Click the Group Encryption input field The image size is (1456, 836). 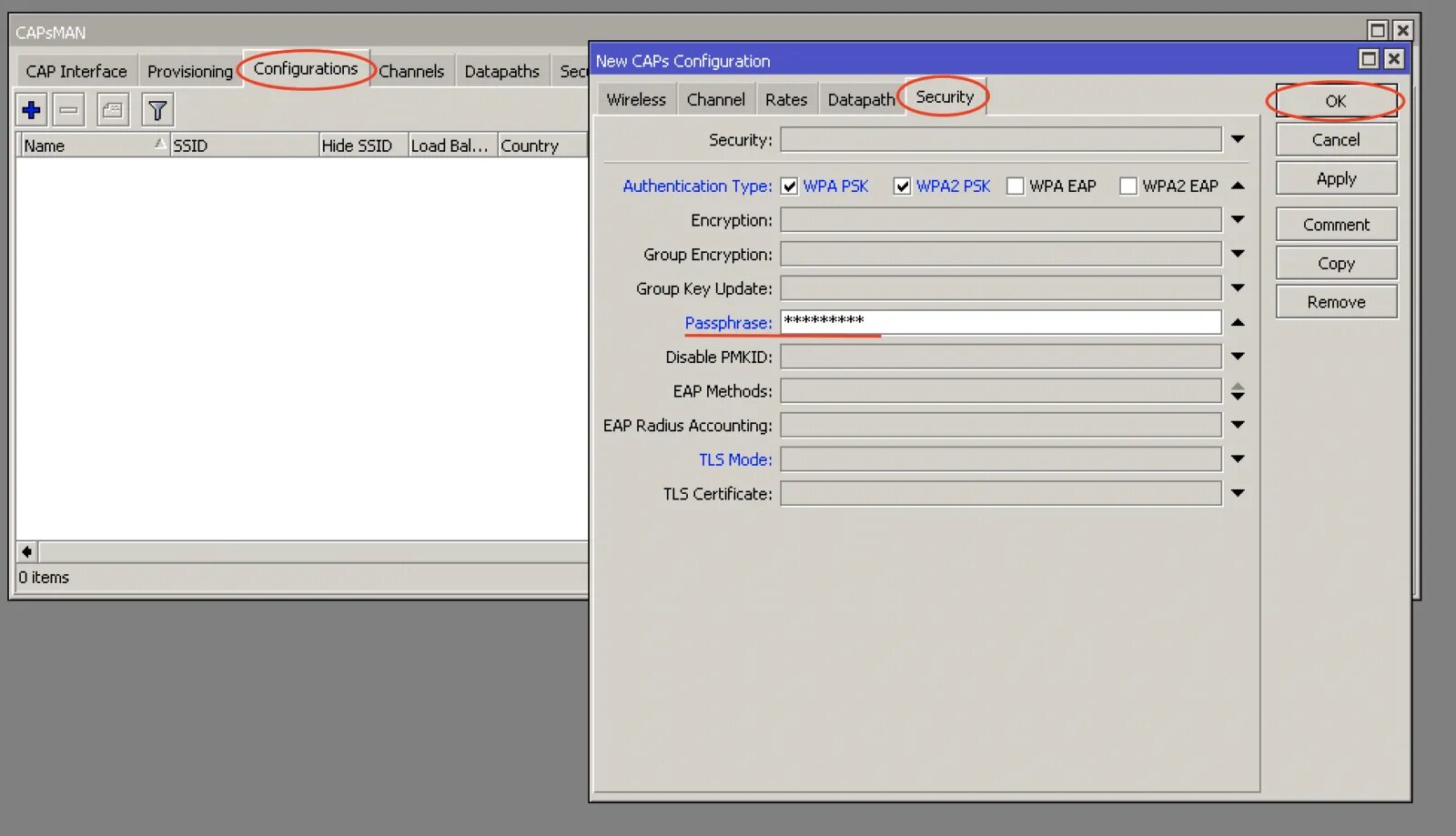[x=1001, y=254]
